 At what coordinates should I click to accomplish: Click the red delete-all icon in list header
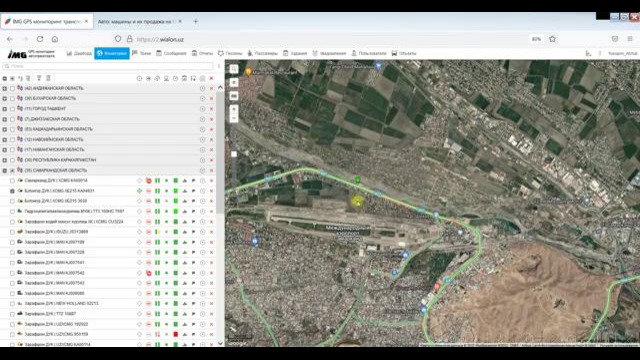211,78
